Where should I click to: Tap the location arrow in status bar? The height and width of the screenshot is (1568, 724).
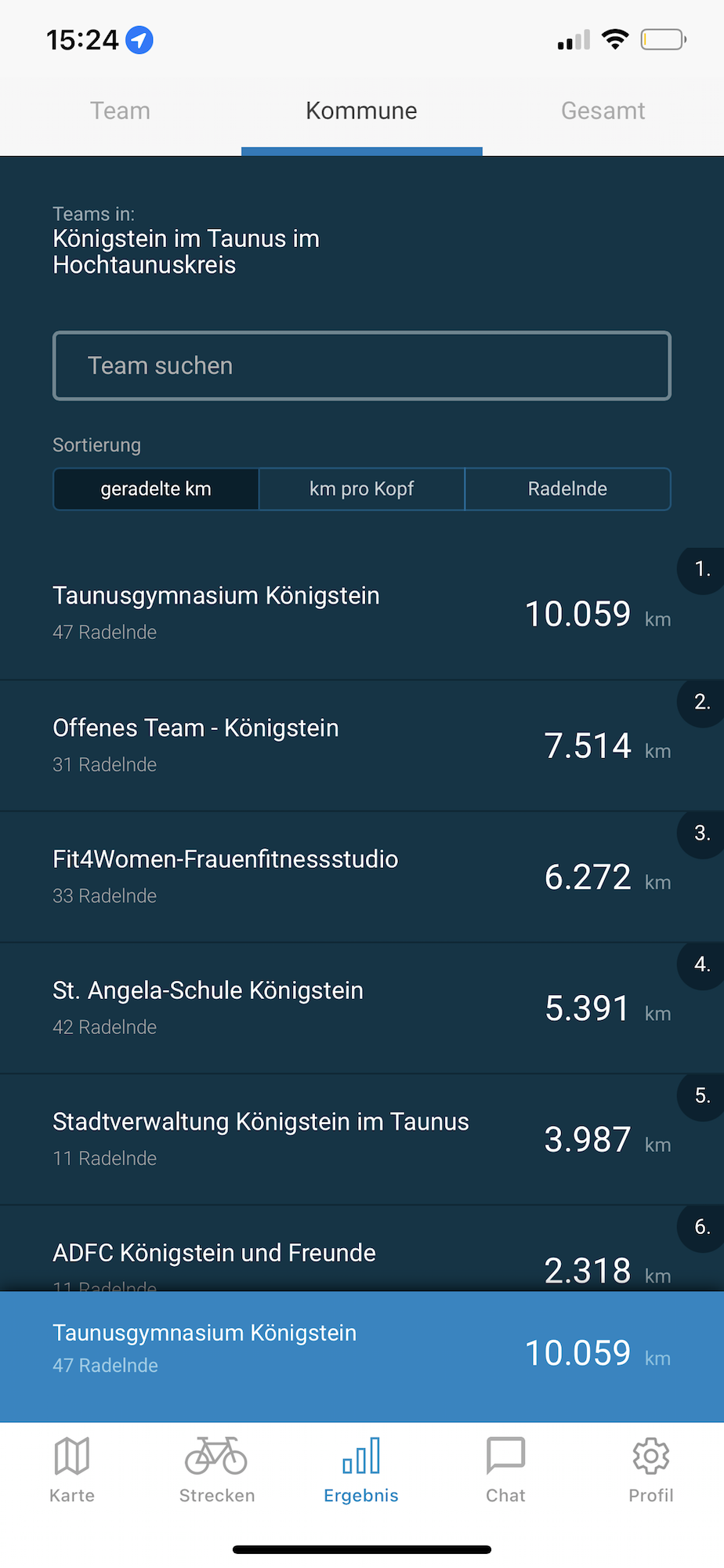pos(140,39)
